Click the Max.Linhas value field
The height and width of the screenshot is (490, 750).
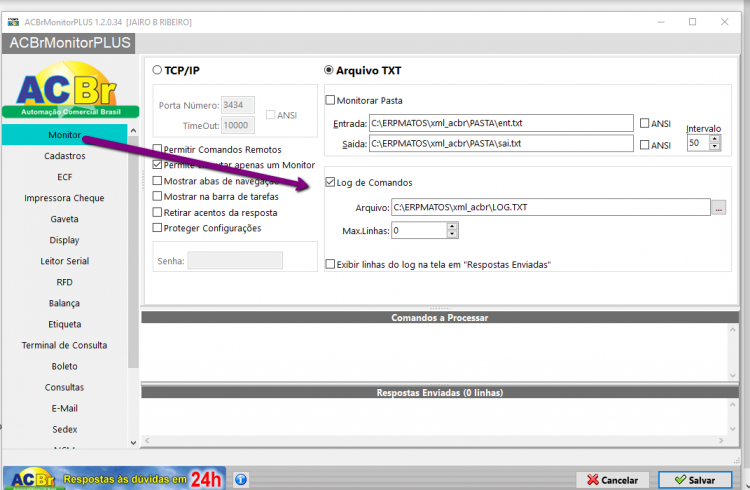419,230
